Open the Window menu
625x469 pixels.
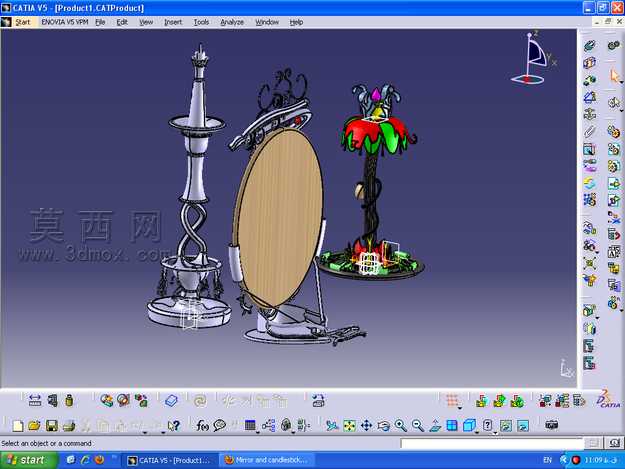pos(267,22)
